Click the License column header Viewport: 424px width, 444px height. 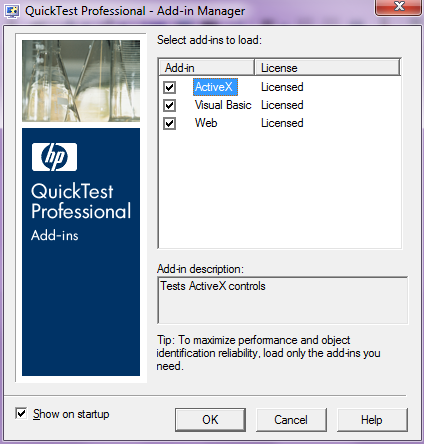(327, 68)
